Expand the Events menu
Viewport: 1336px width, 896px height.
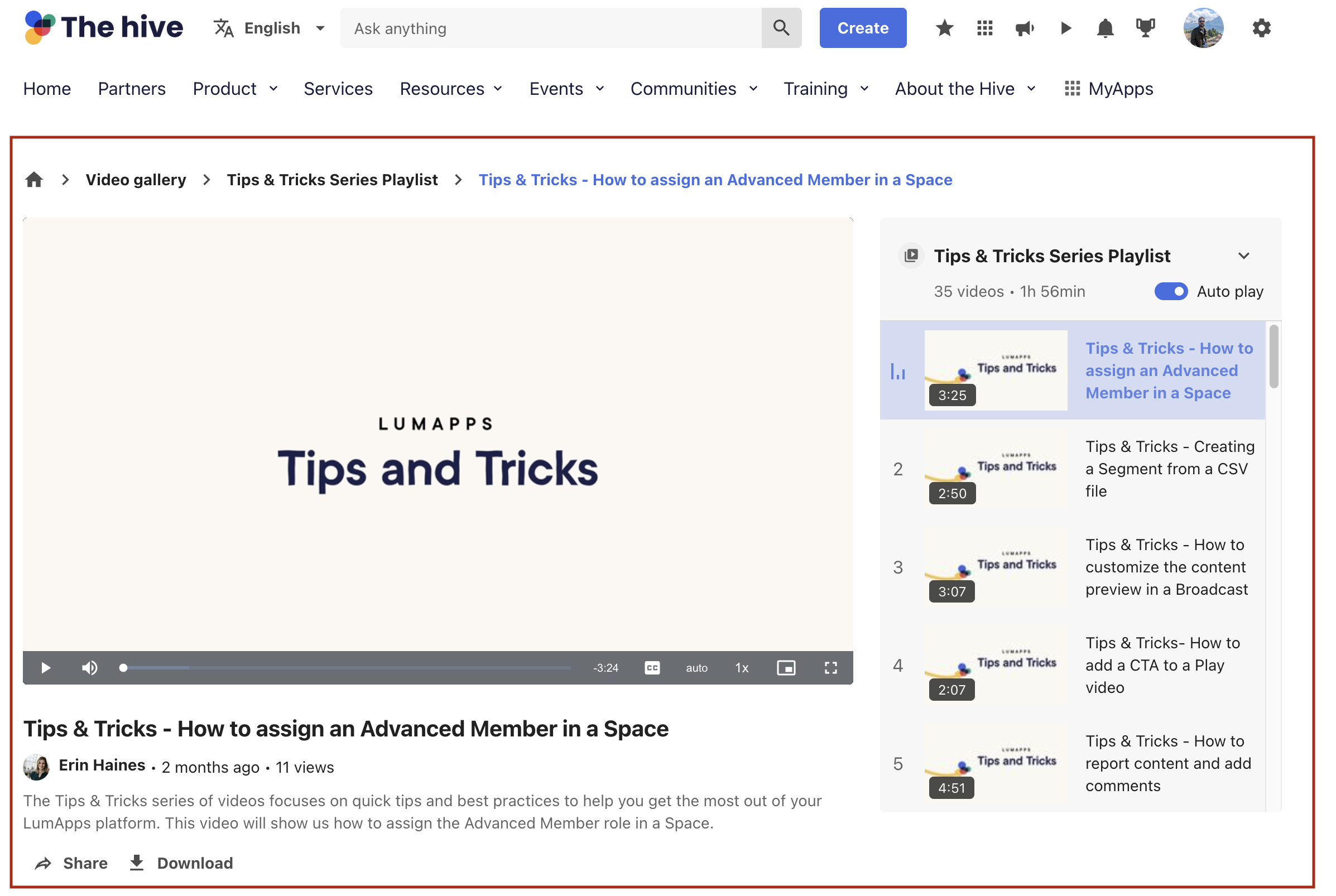point(566,89)
